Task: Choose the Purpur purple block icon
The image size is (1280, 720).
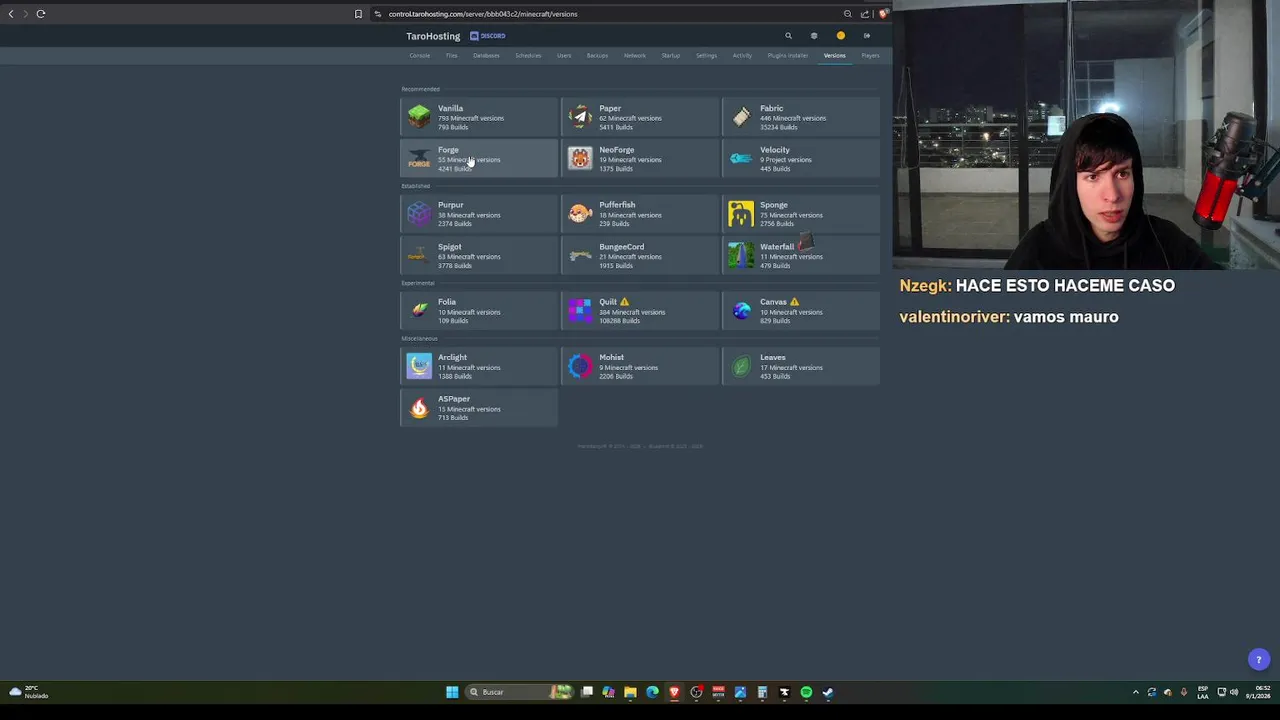Action: click(x=419, y=214)
